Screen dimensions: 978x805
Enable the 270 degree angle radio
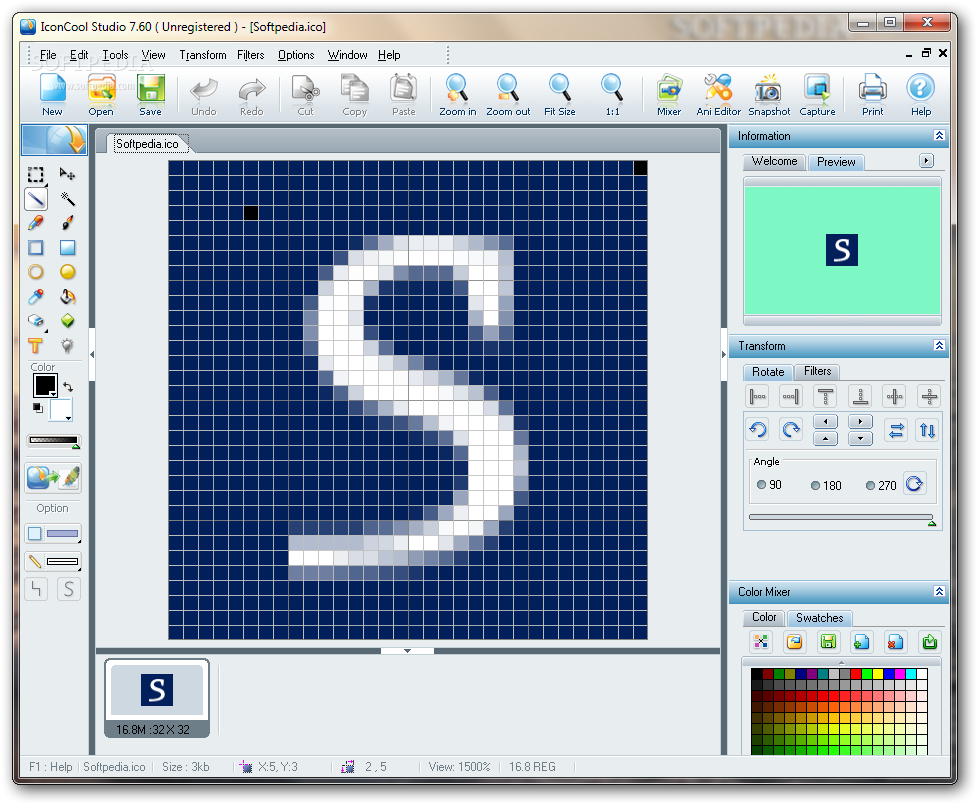[870, 485]
